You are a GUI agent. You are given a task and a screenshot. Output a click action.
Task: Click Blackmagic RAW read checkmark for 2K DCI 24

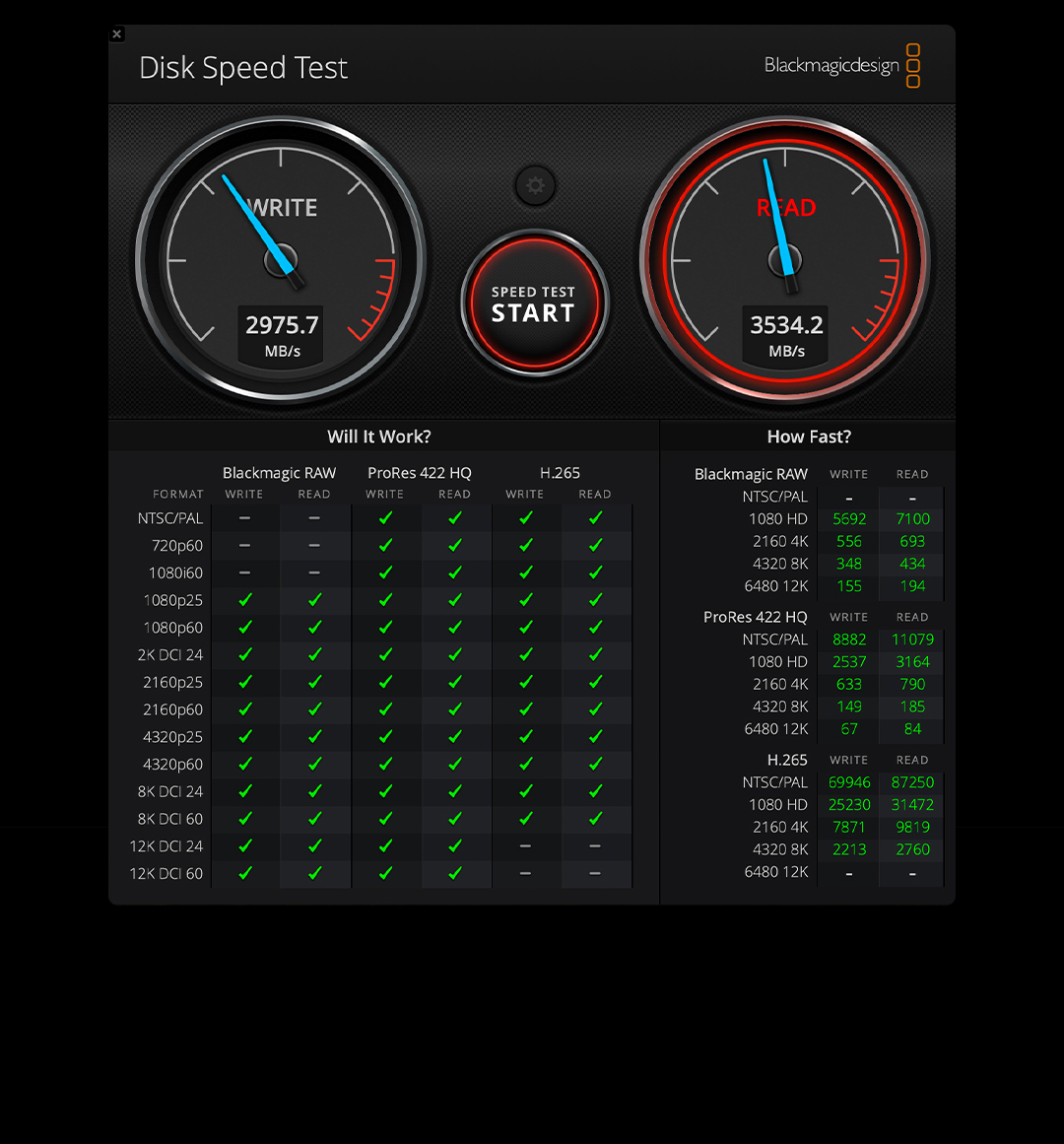pos(314,654)
